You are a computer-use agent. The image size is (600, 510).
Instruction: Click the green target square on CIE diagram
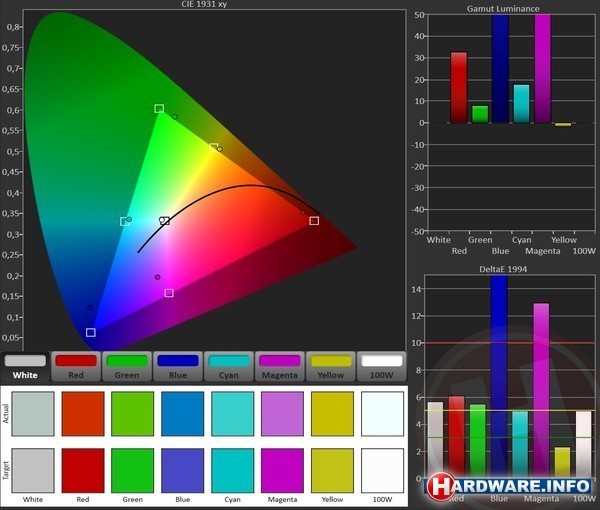point(159,108)
